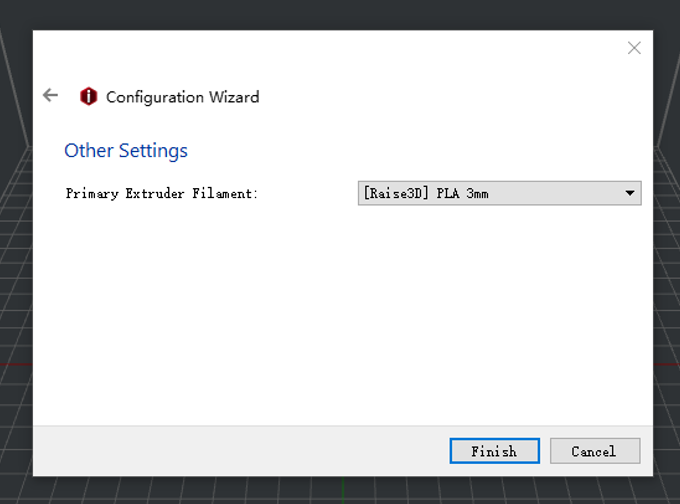Click the empty white area of wizard page

pyautogui.click(x=343, y=312)
